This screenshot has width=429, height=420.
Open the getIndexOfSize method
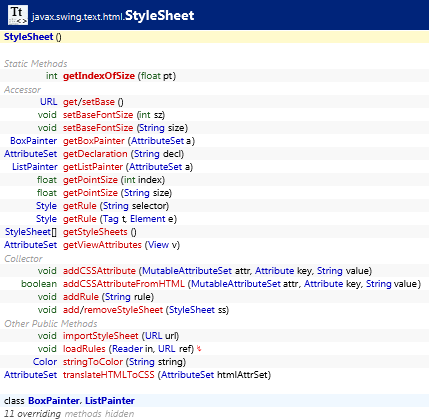[99, 76]
